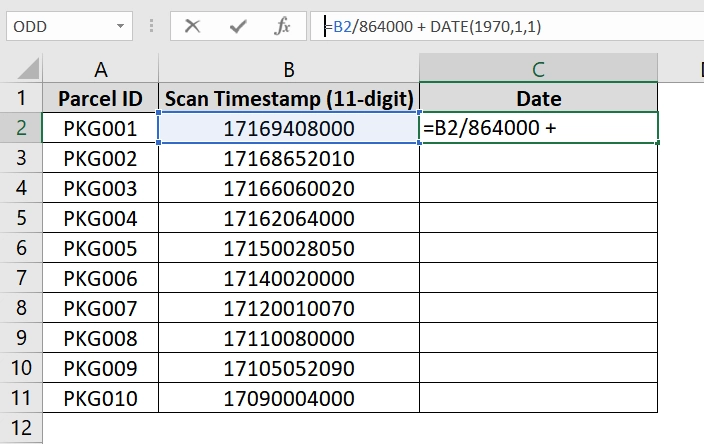Screen dimensions: 704x444
Task: Open the Name Box dropdown arrow
Action: [x=120, y=26]
